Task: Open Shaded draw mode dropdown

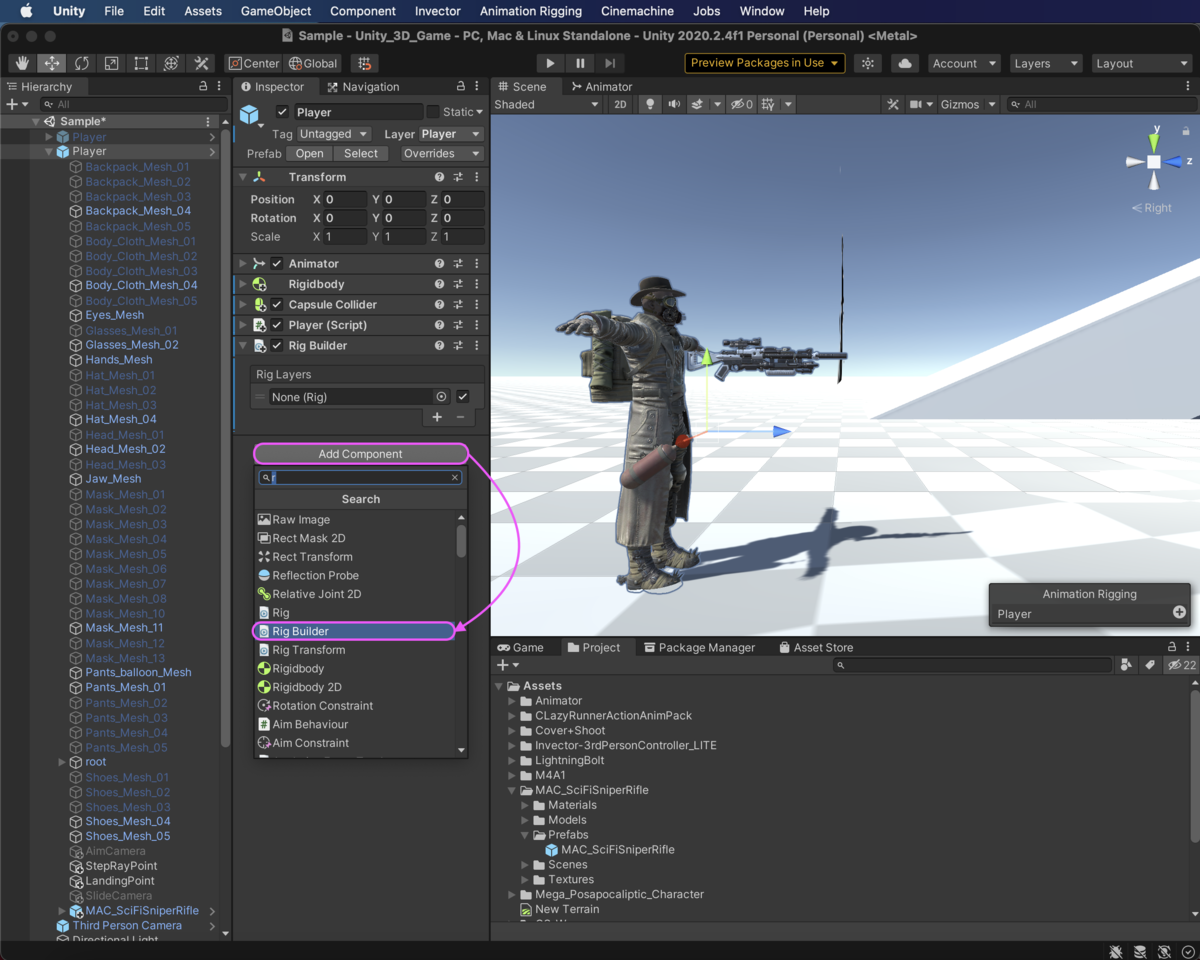Action: click(546, 104)
